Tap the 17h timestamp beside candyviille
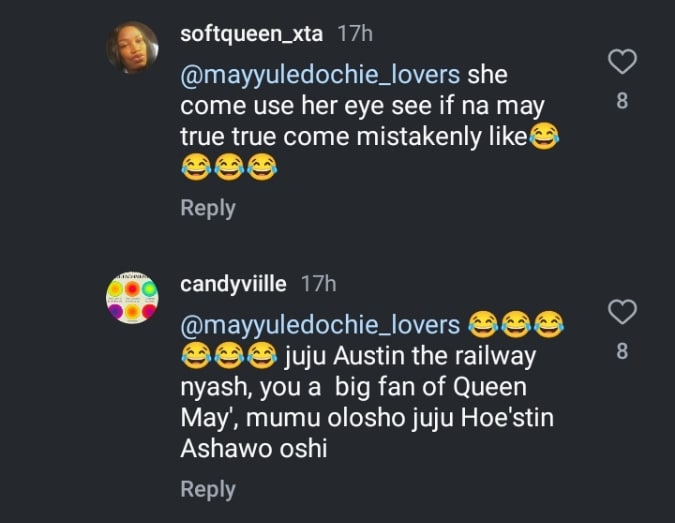This screenshot has width=675, height=523. point(318,284)
